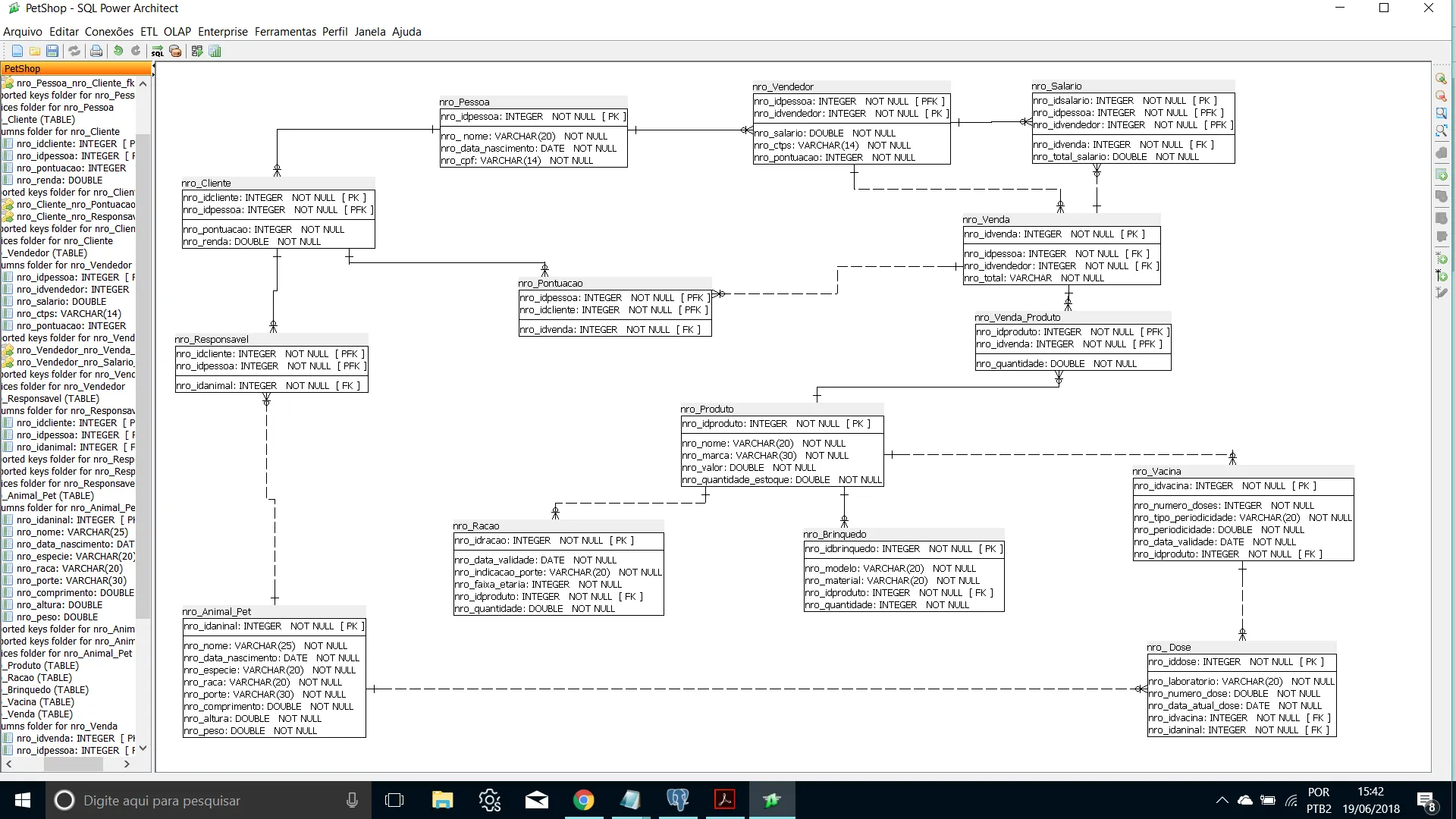Click the Undo green arrow icon

pyautogui.click(x=118, y=52)
